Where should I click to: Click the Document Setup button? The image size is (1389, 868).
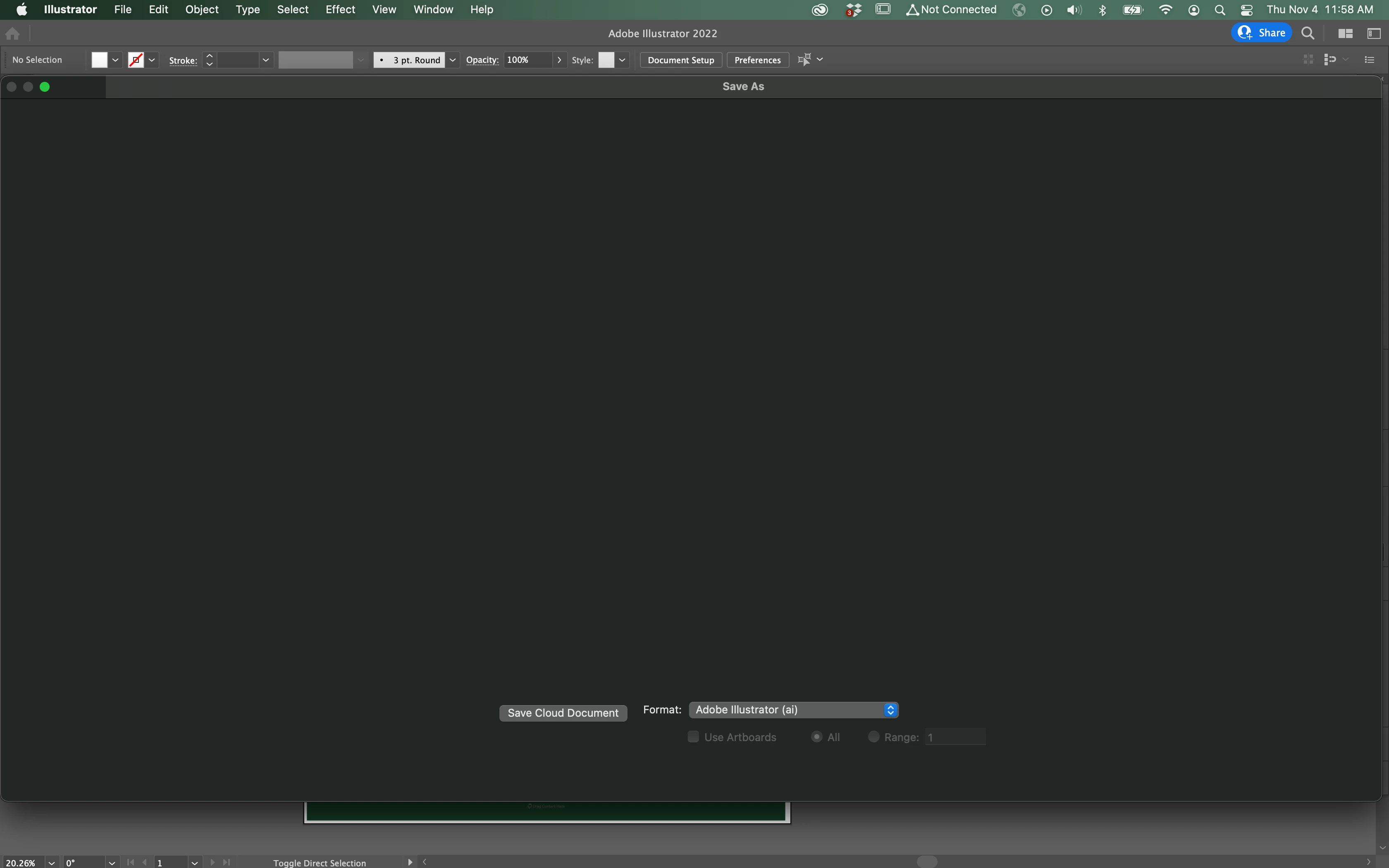click(681, 60)
